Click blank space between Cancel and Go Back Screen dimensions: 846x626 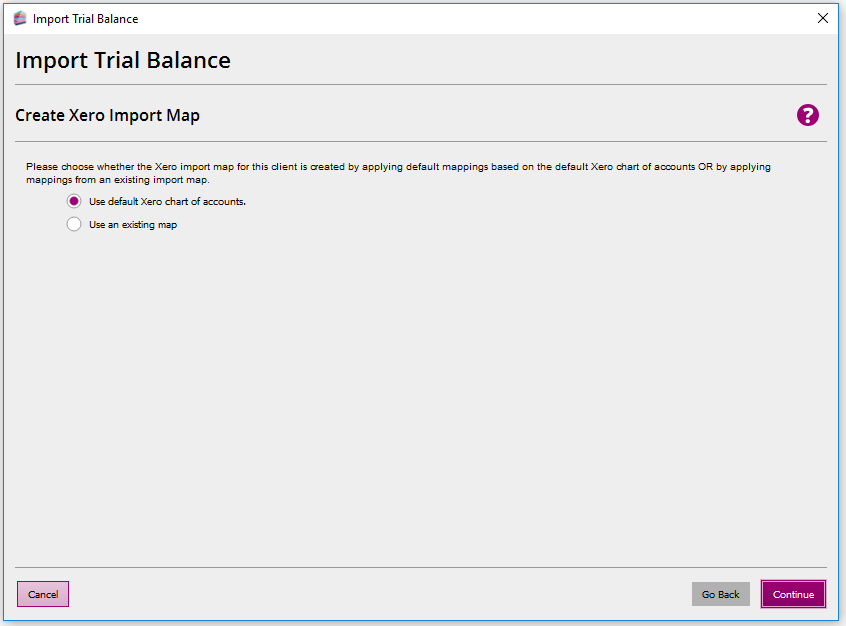(380, 594)
